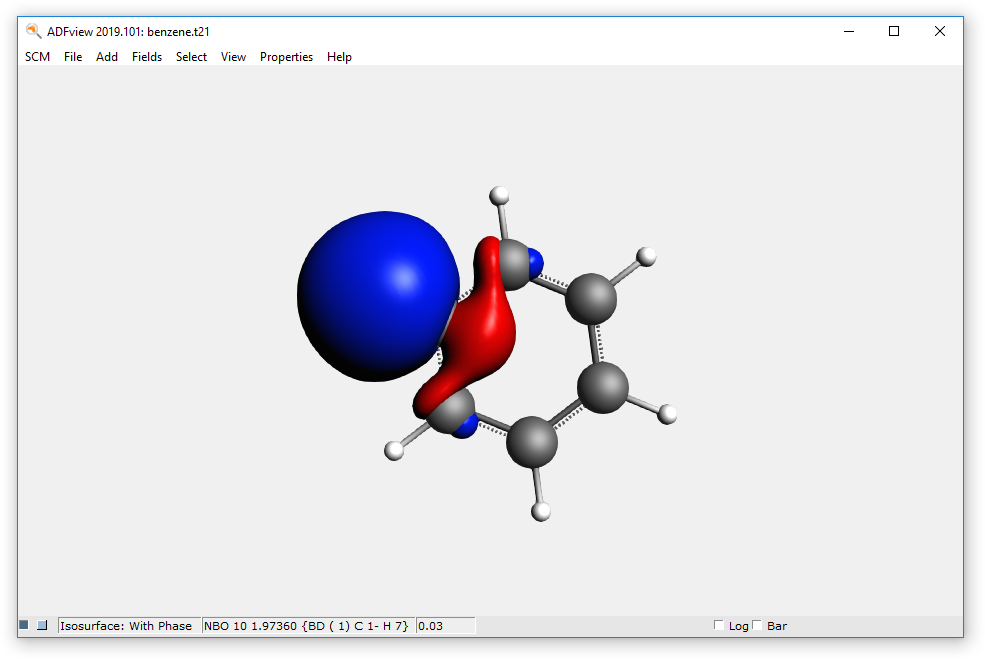Open the Add menu
Screen dimensions: 985x660
tap(107, 57)
